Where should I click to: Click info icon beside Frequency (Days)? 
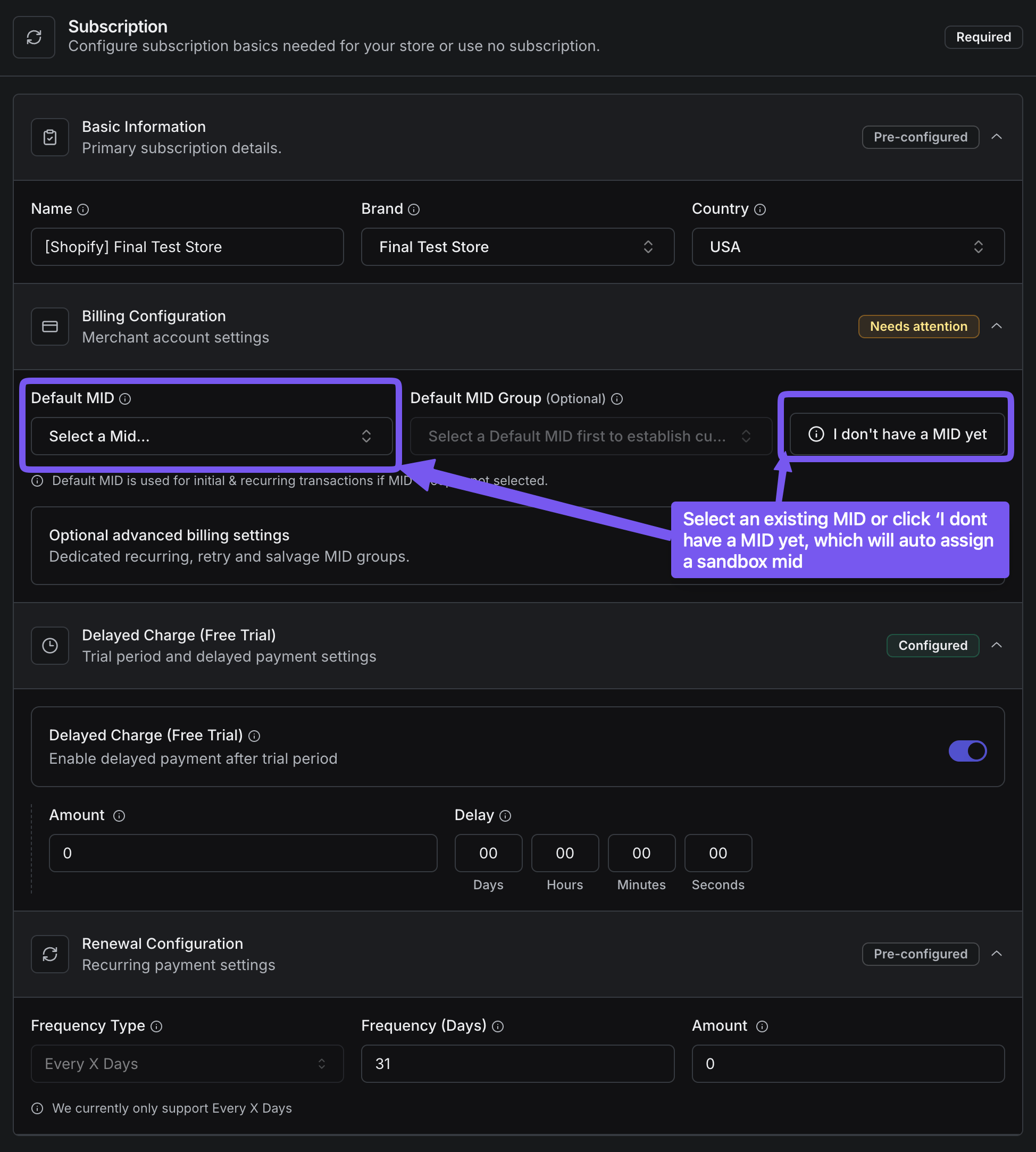tap(498, 1026)
